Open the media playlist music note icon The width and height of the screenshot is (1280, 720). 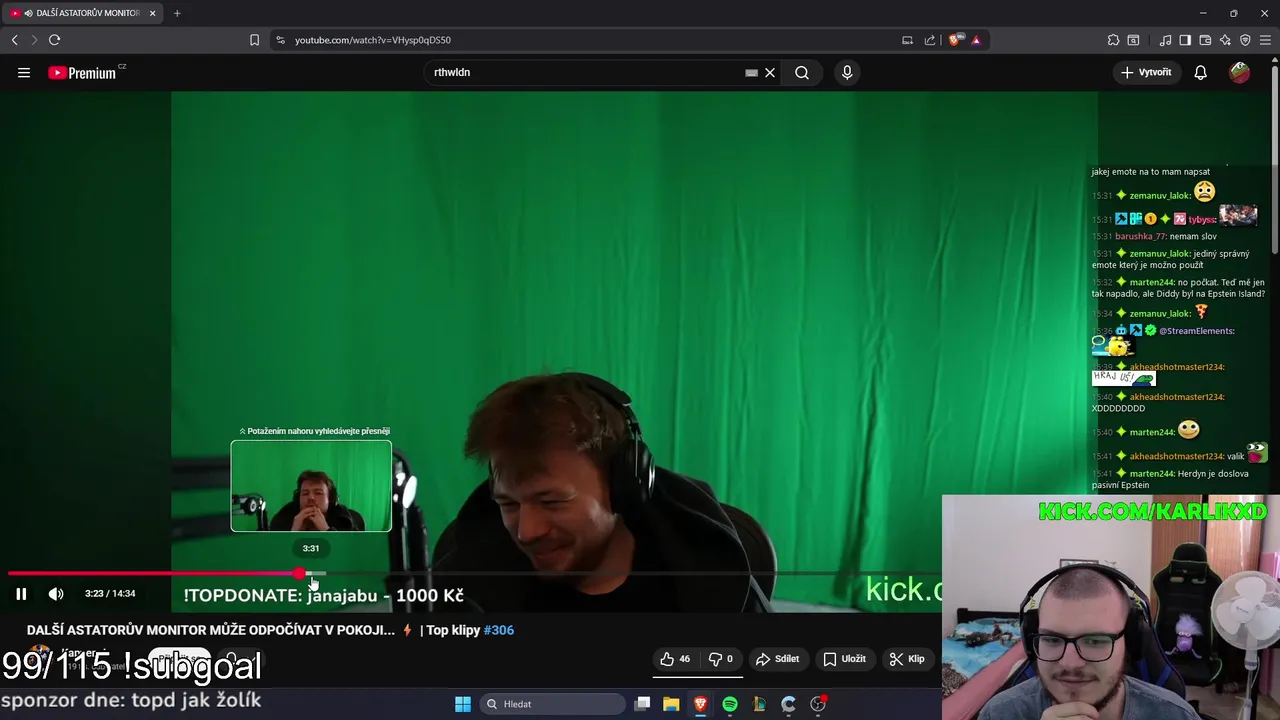(1165, 40)
